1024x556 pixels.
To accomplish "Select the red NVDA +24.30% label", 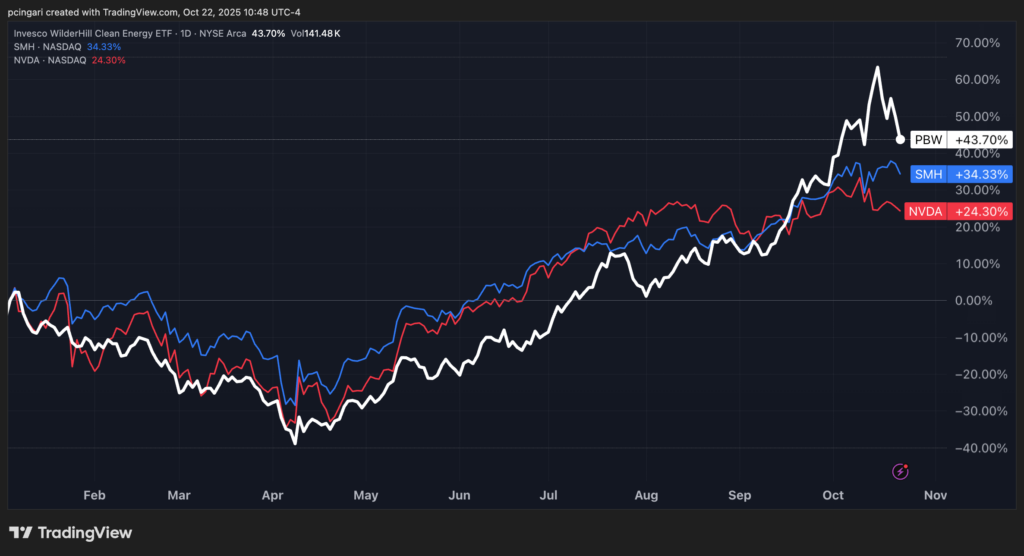I will 958,211.
